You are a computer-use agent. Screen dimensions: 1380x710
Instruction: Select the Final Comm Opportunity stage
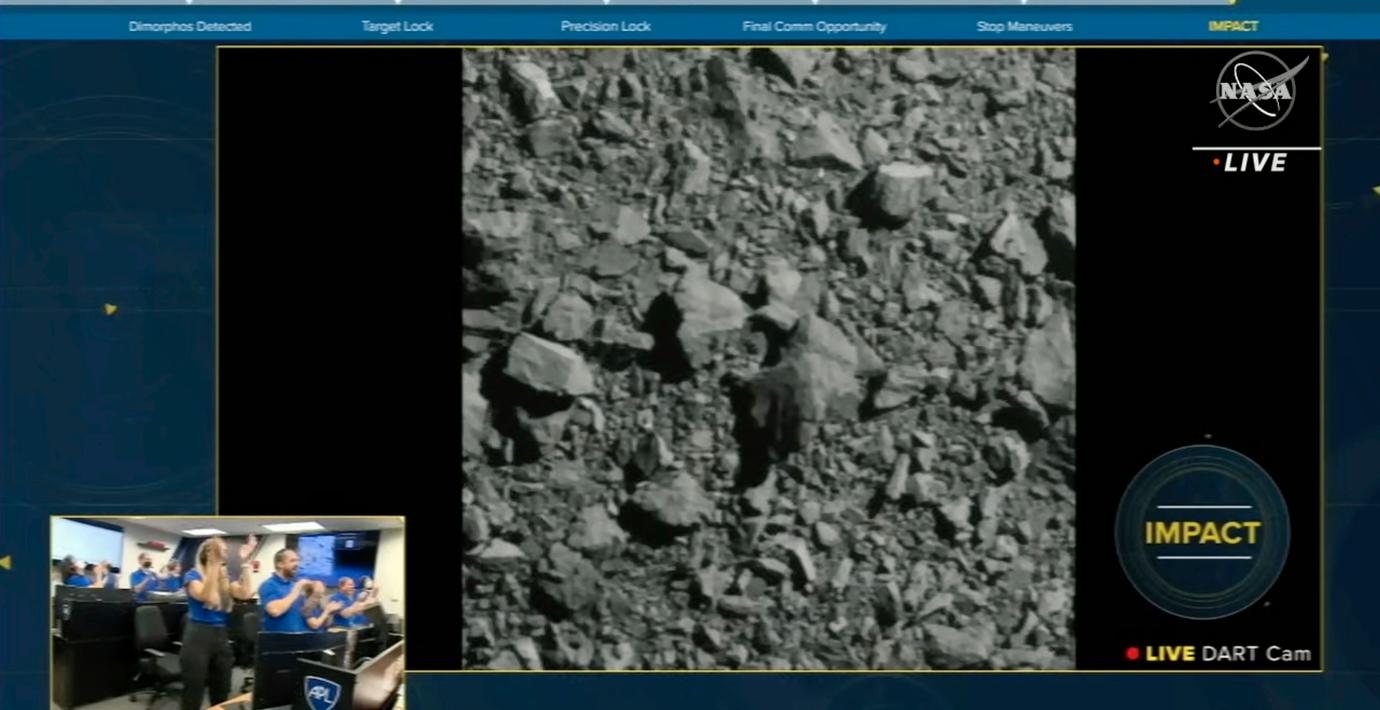(x=814, y=27)
